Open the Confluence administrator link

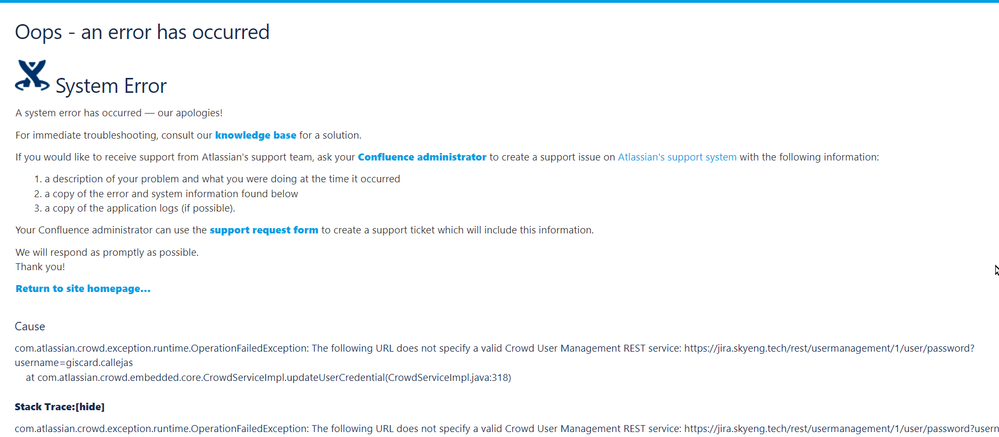(x=422, y=157)
